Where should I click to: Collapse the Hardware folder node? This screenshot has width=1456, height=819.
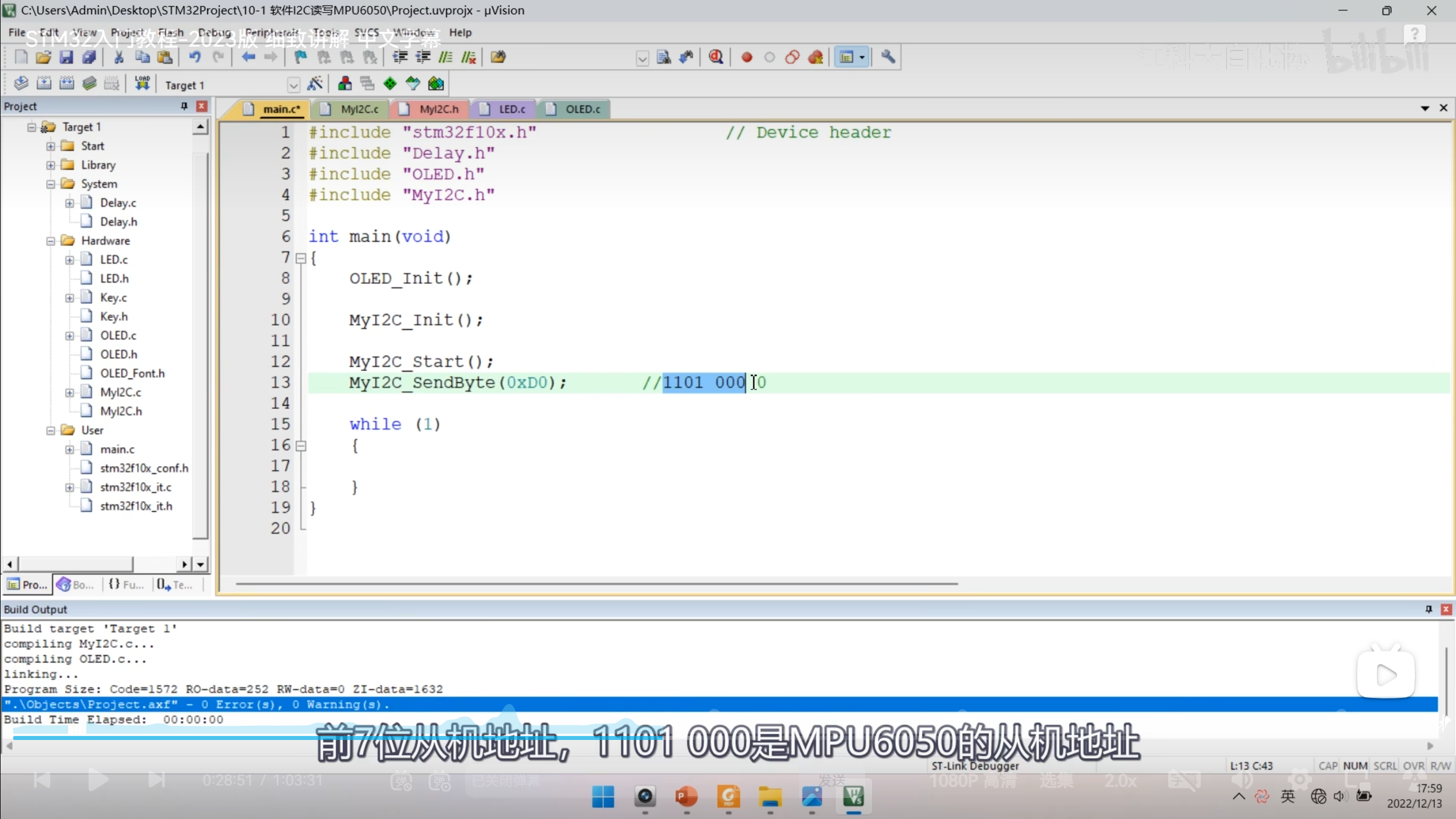click(x=51, y=241)
